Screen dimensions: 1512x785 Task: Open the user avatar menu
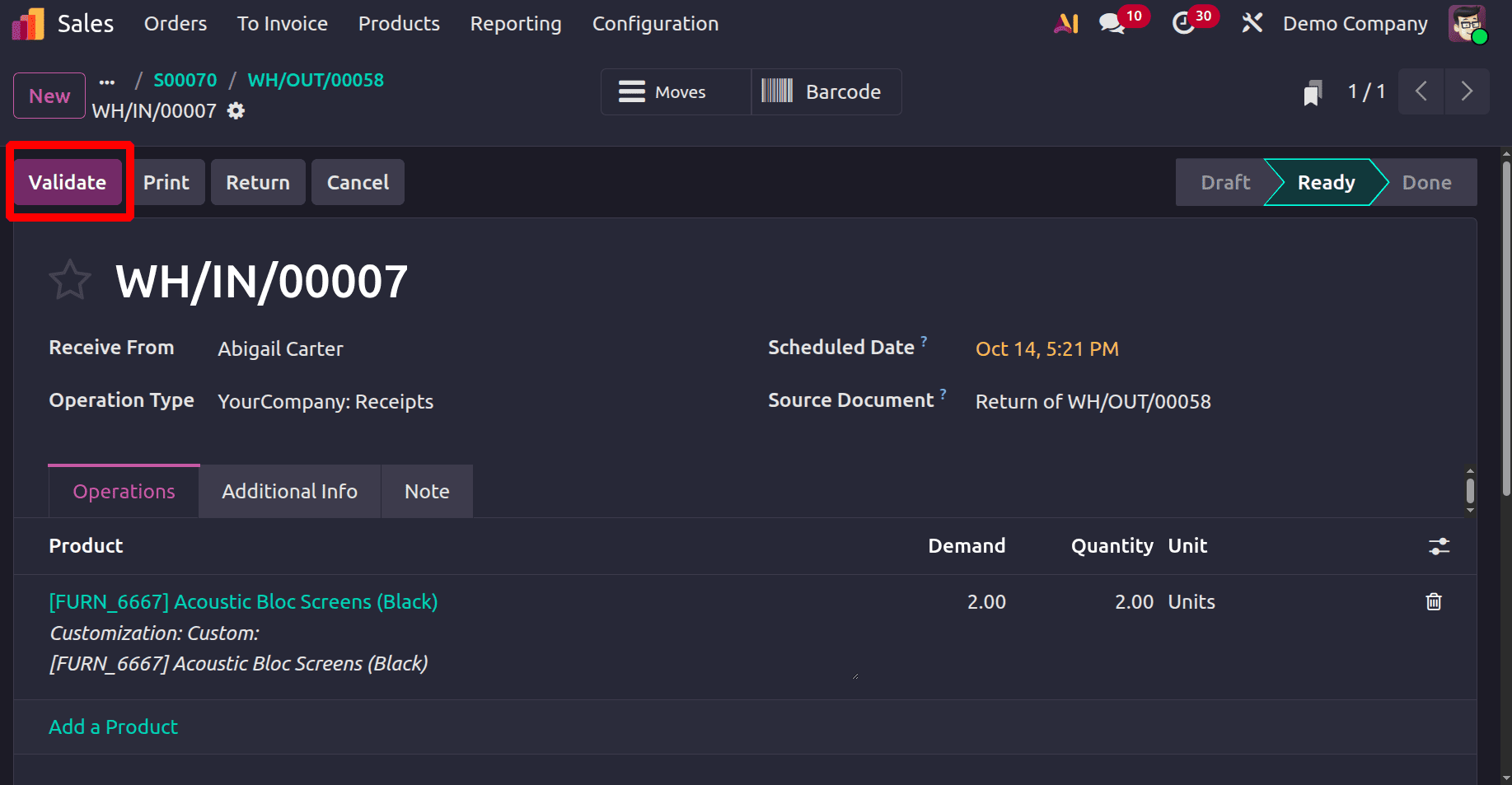(x=1467, y=24)
